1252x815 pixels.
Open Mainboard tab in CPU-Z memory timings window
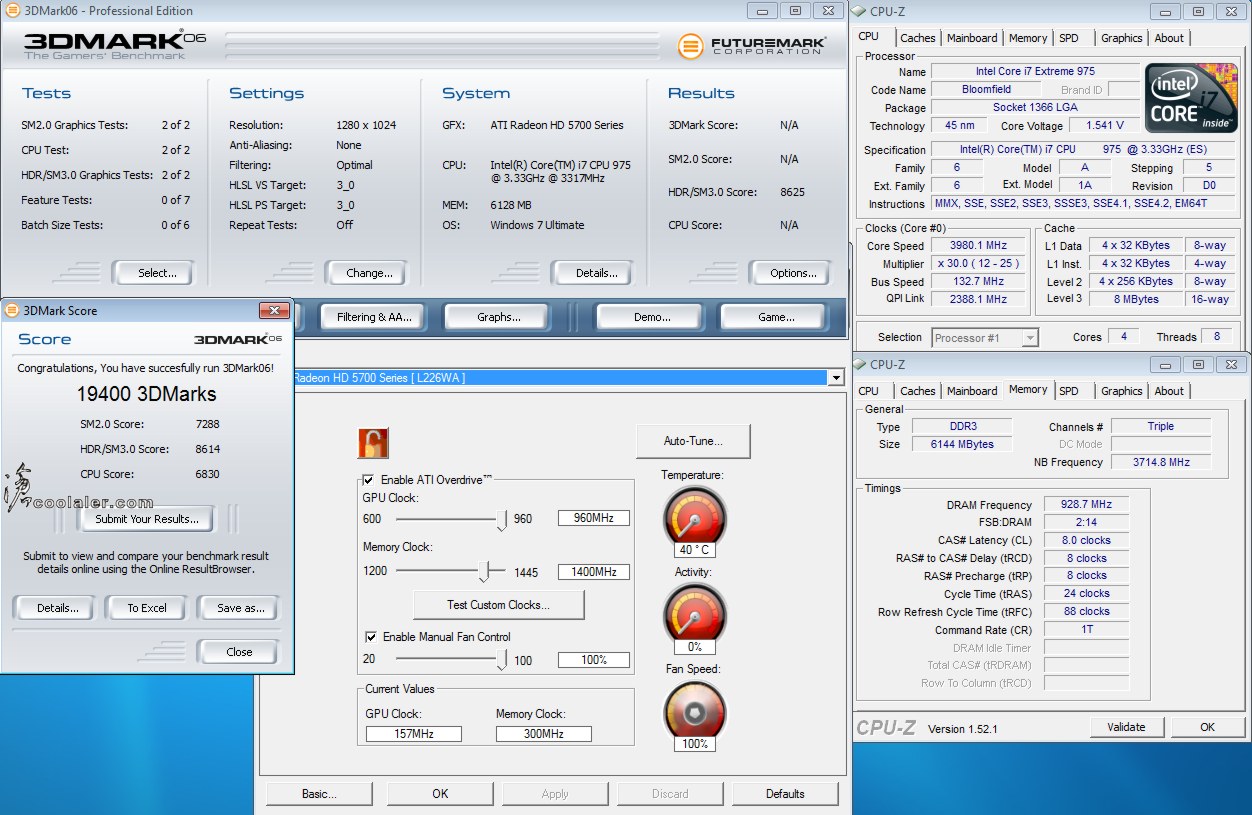[x=972, y=391]
